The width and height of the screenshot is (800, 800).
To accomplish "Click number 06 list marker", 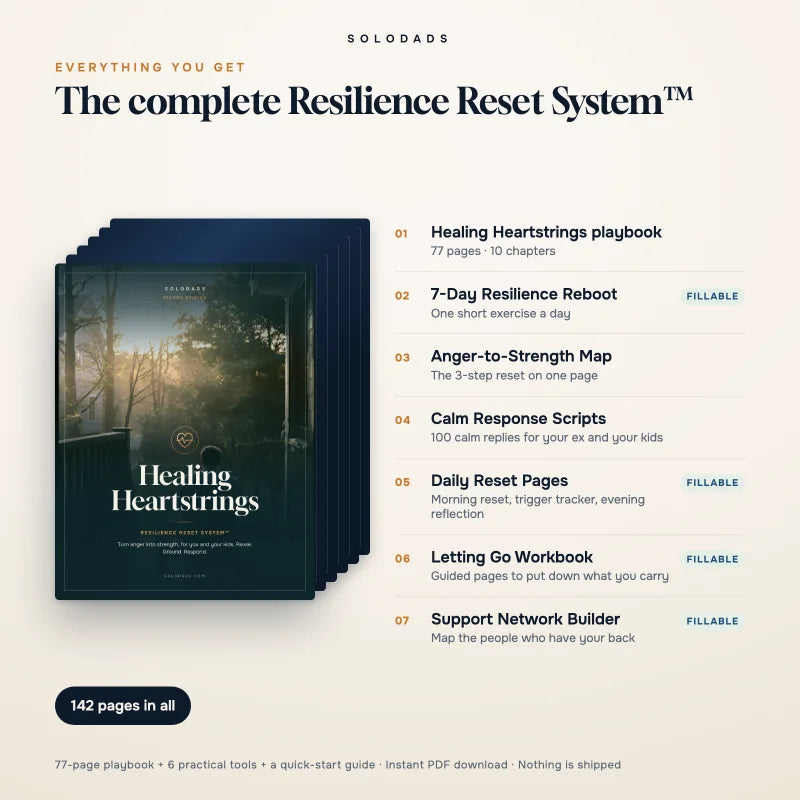I will (402, 559).
